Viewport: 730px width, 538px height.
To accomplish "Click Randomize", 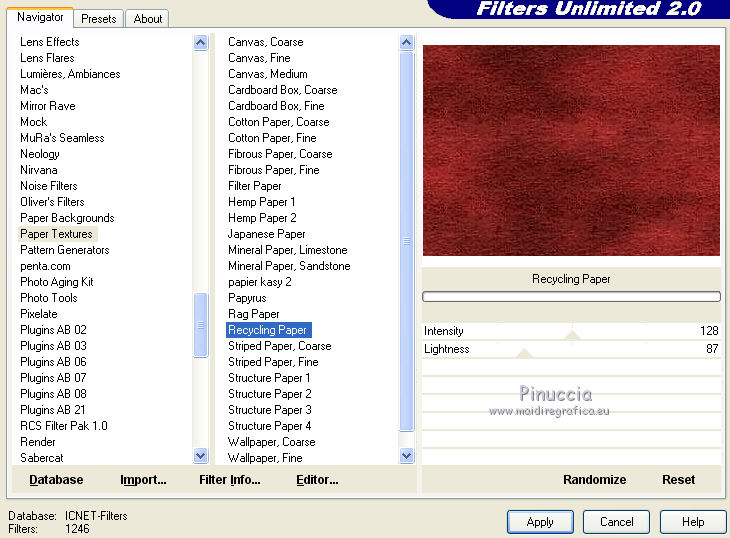I will [595, 480].
